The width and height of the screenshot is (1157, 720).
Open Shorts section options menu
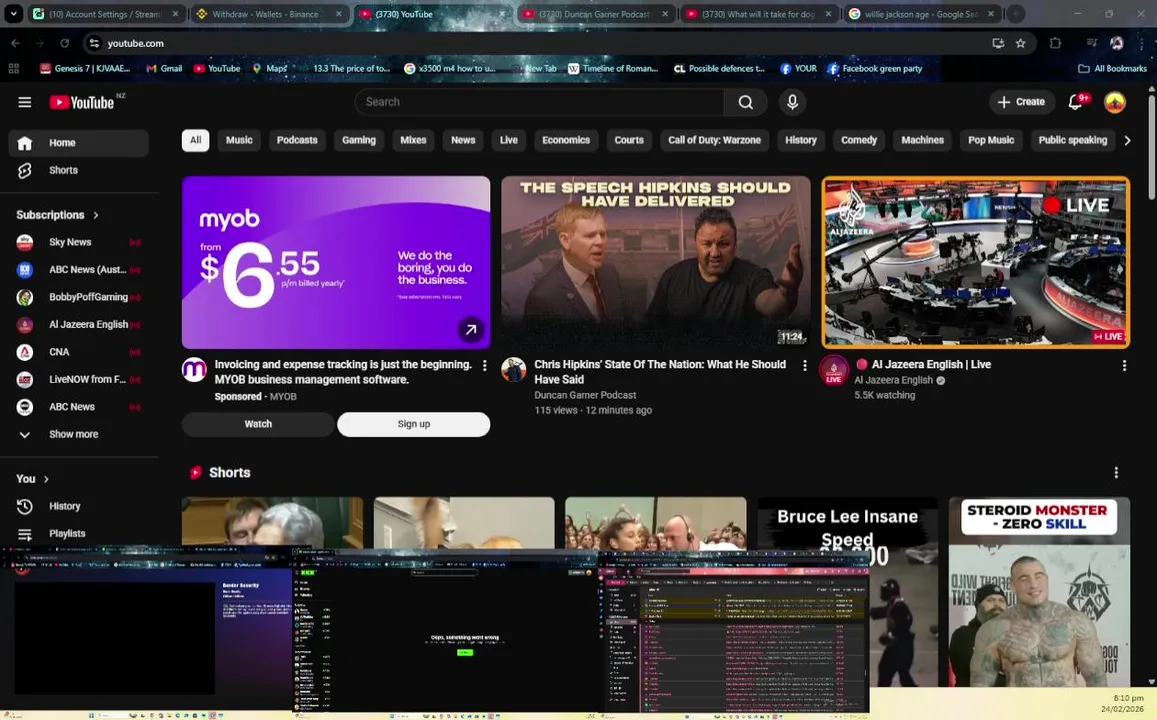coord(1116,472)
